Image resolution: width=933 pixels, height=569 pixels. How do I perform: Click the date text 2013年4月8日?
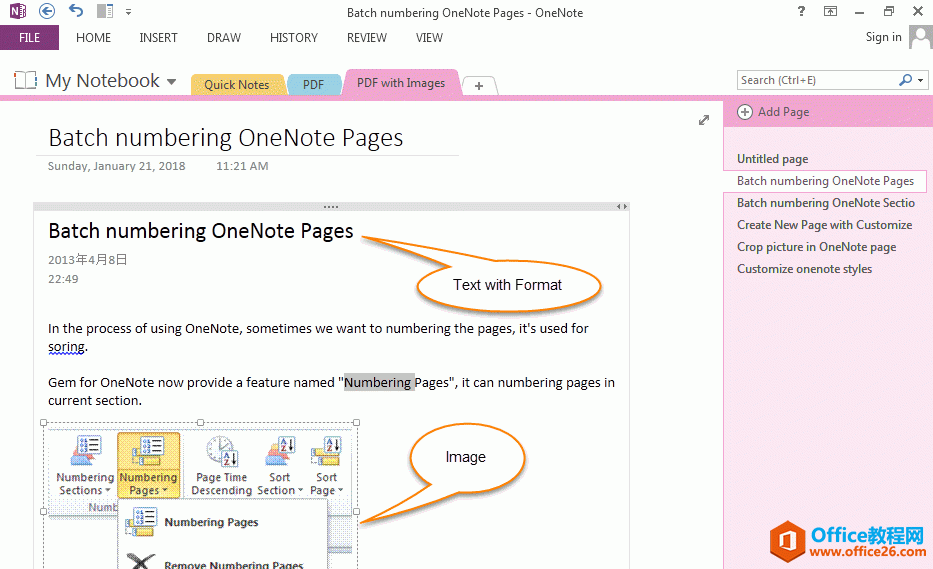(x=87, y=260)
